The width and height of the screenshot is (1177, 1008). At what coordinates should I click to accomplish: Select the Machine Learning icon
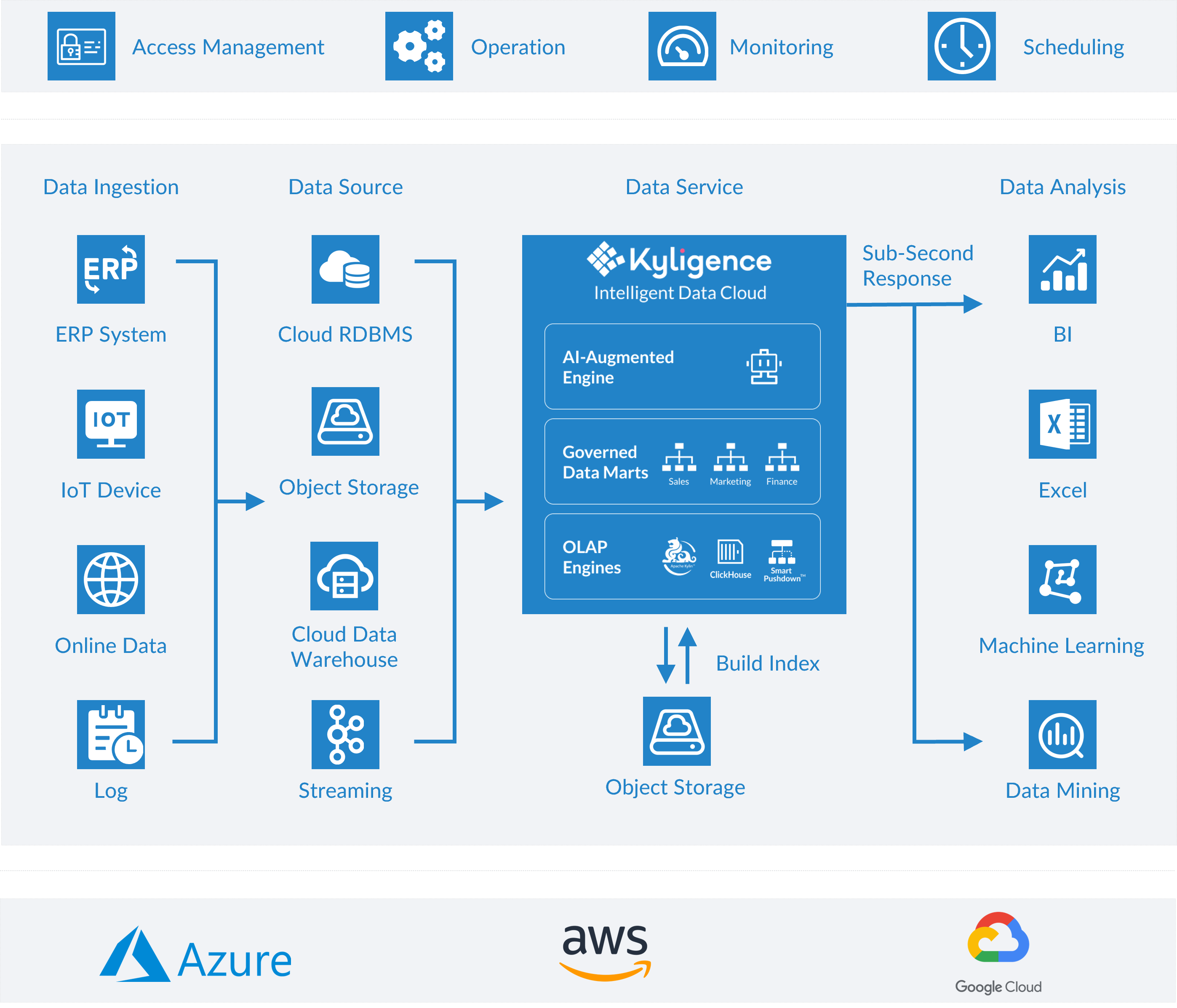(1062, 580)
